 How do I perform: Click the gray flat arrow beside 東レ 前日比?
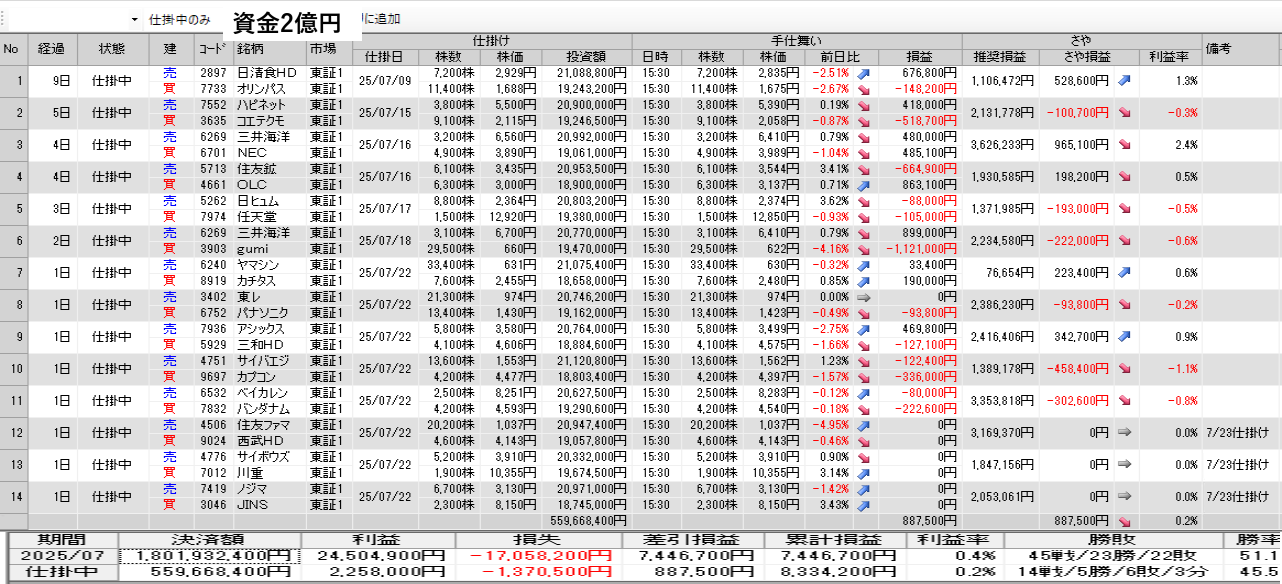864,297
